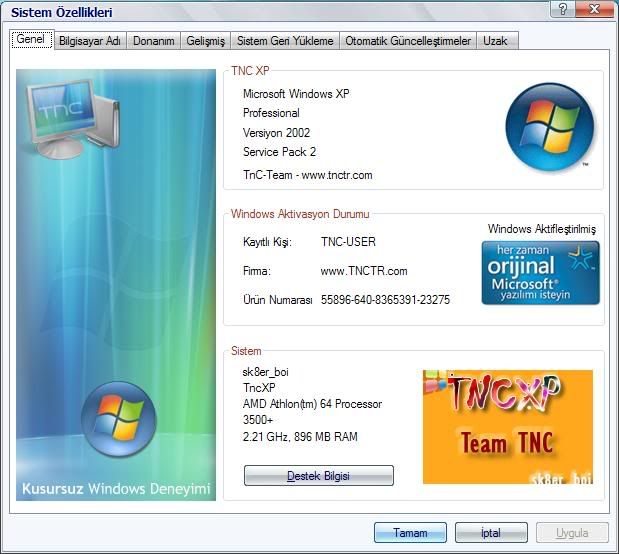619x554 pixels.
Task: Click the TNC-USER registered name
Action: [348, 242]
